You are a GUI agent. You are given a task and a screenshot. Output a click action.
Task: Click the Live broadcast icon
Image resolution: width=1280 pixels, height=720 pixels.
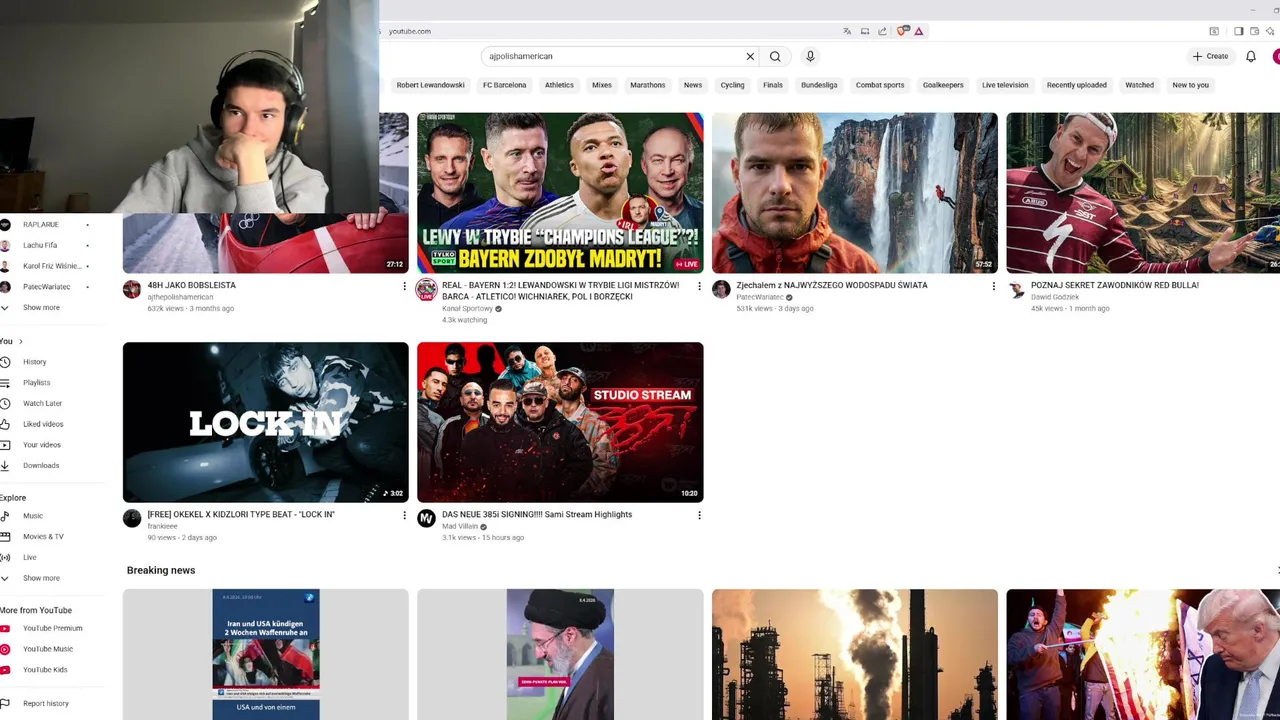point(5,557)
